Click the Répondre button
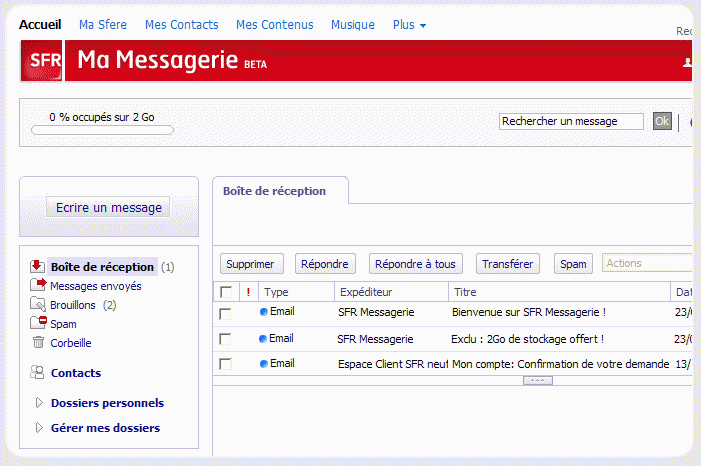This screenshot has width=701, height=466. (325, 264)
